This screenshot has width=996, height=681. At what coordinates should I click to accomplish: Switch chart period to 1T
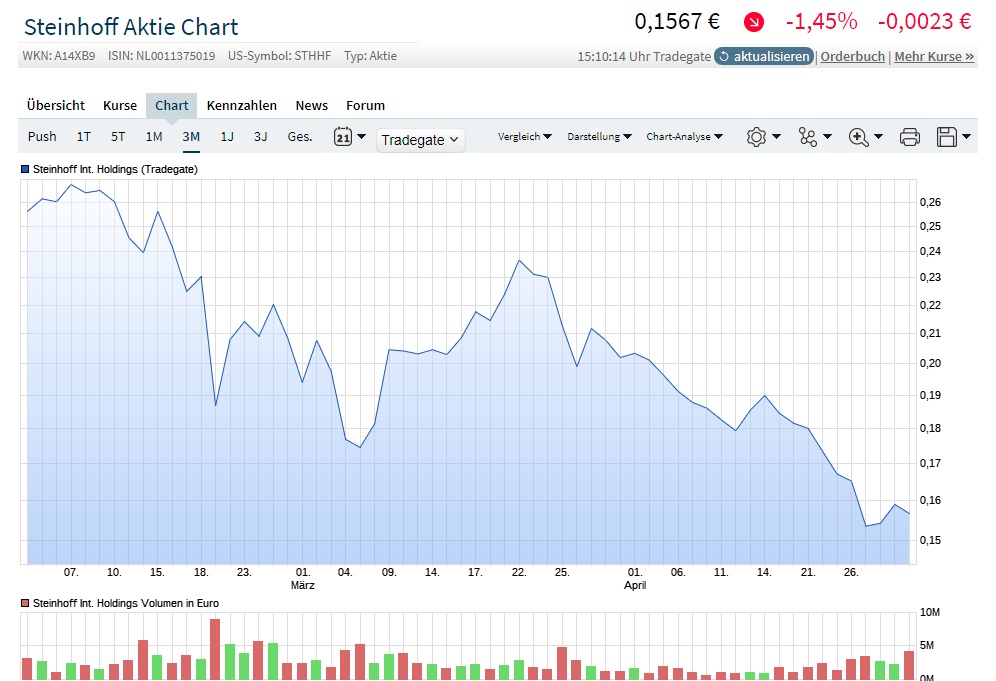[83, 136]
